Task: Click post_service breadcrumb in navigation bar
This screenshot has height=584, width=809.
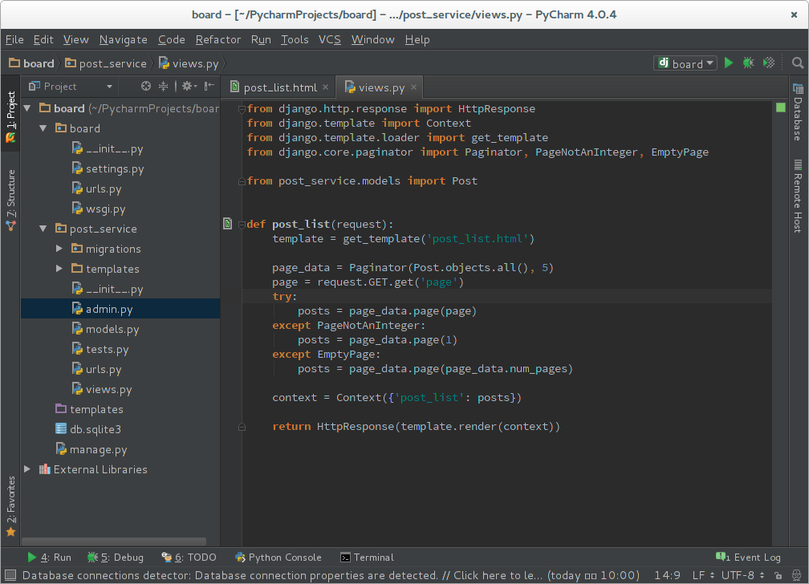Action: [106, 63]
